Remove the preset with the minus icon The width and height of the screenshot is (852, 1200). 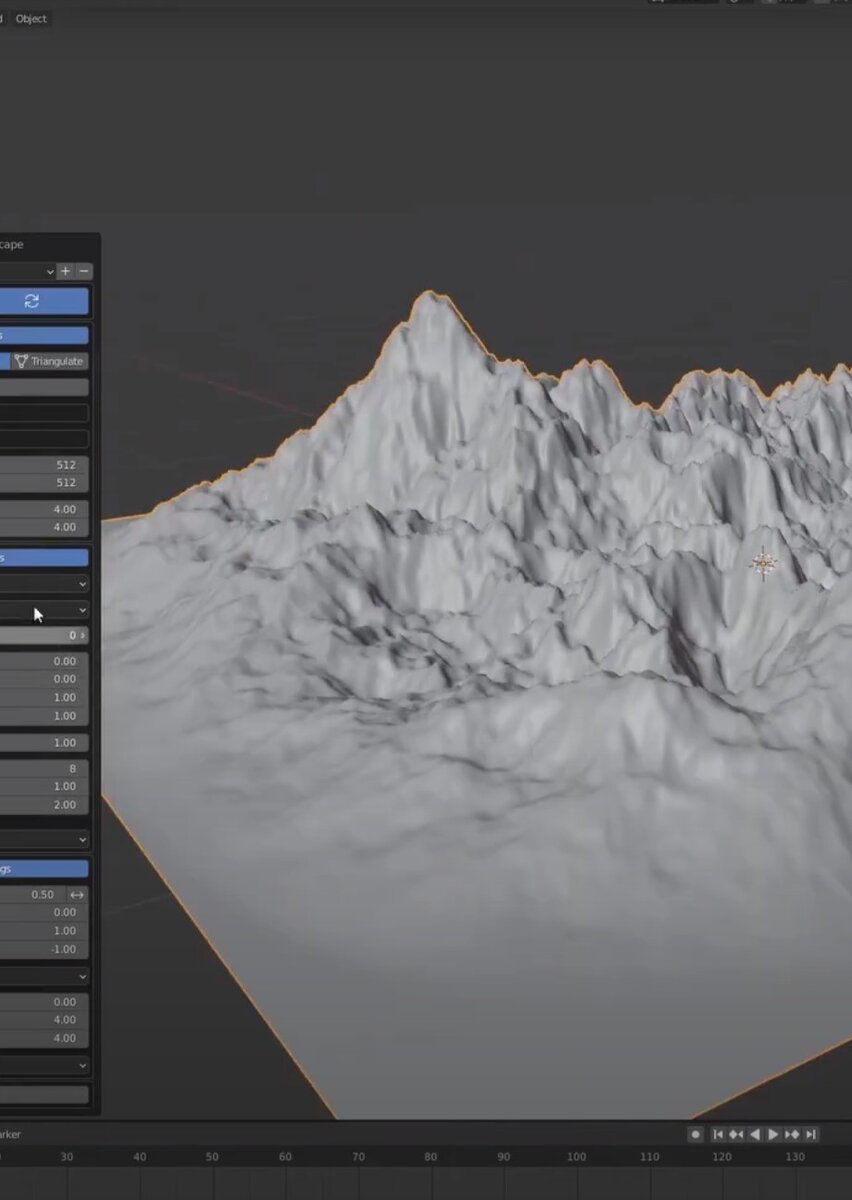click(84, 271)
